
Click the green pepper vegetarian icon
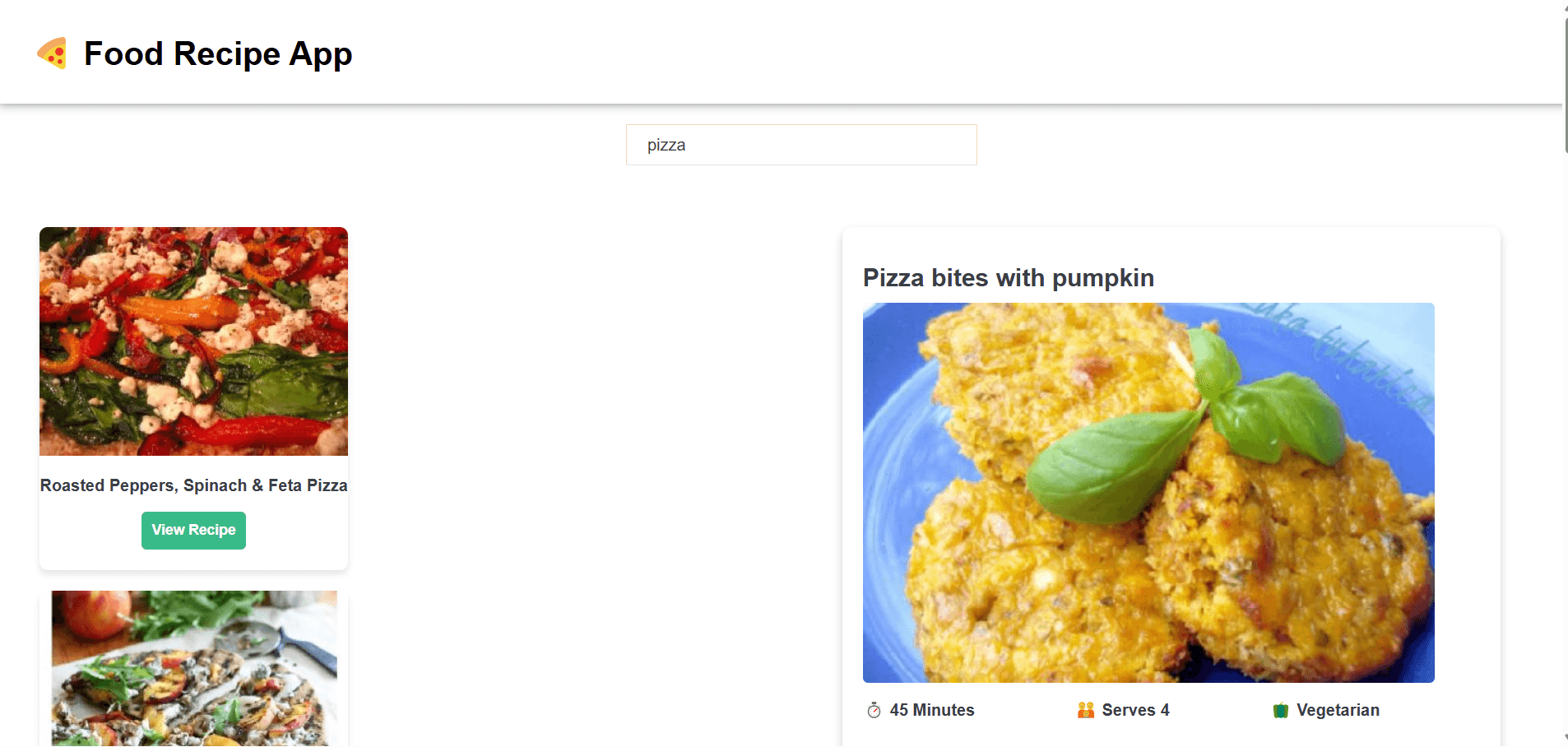click(1280, 709)
